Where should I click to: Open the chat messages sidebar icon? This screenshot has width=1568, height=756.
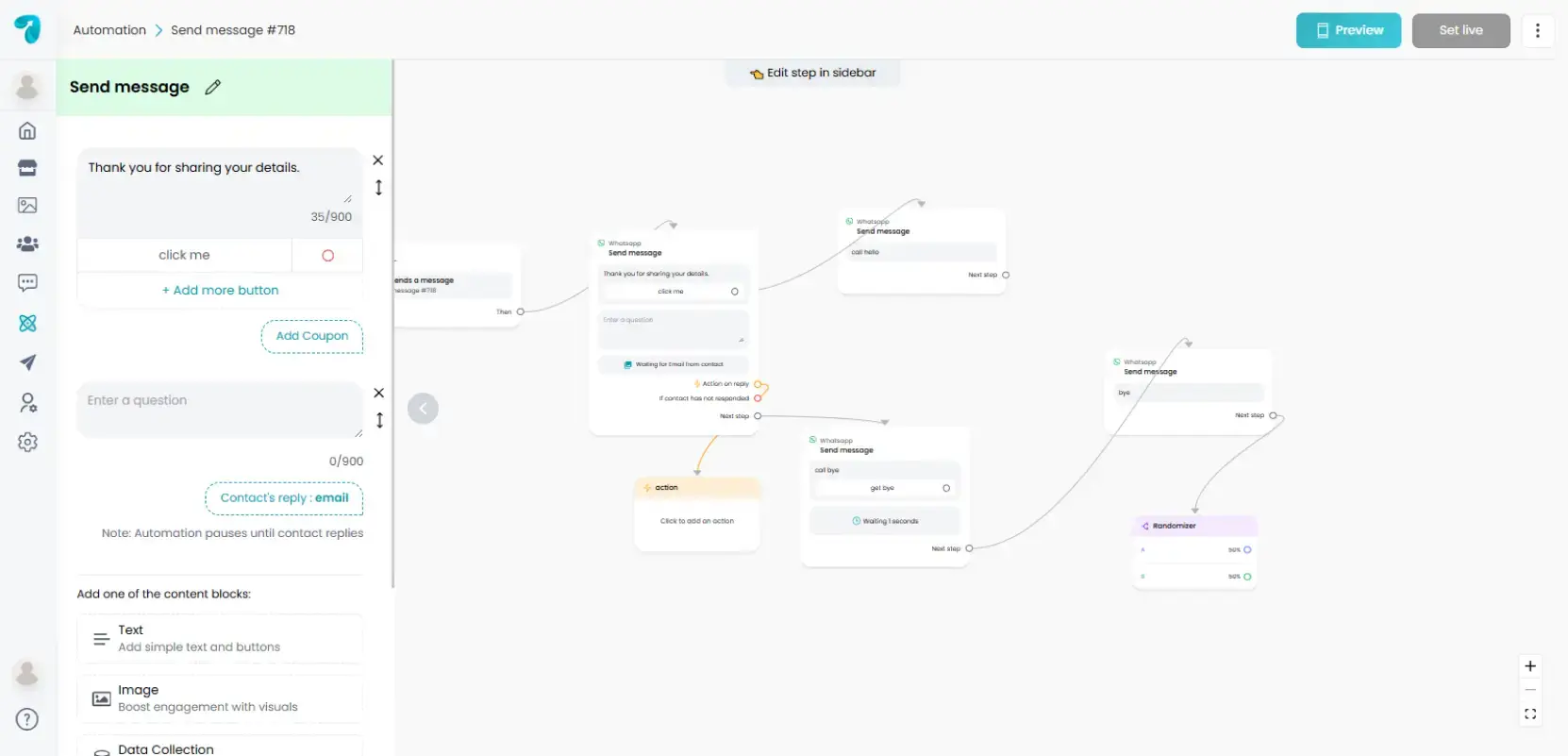click(27, 282)
